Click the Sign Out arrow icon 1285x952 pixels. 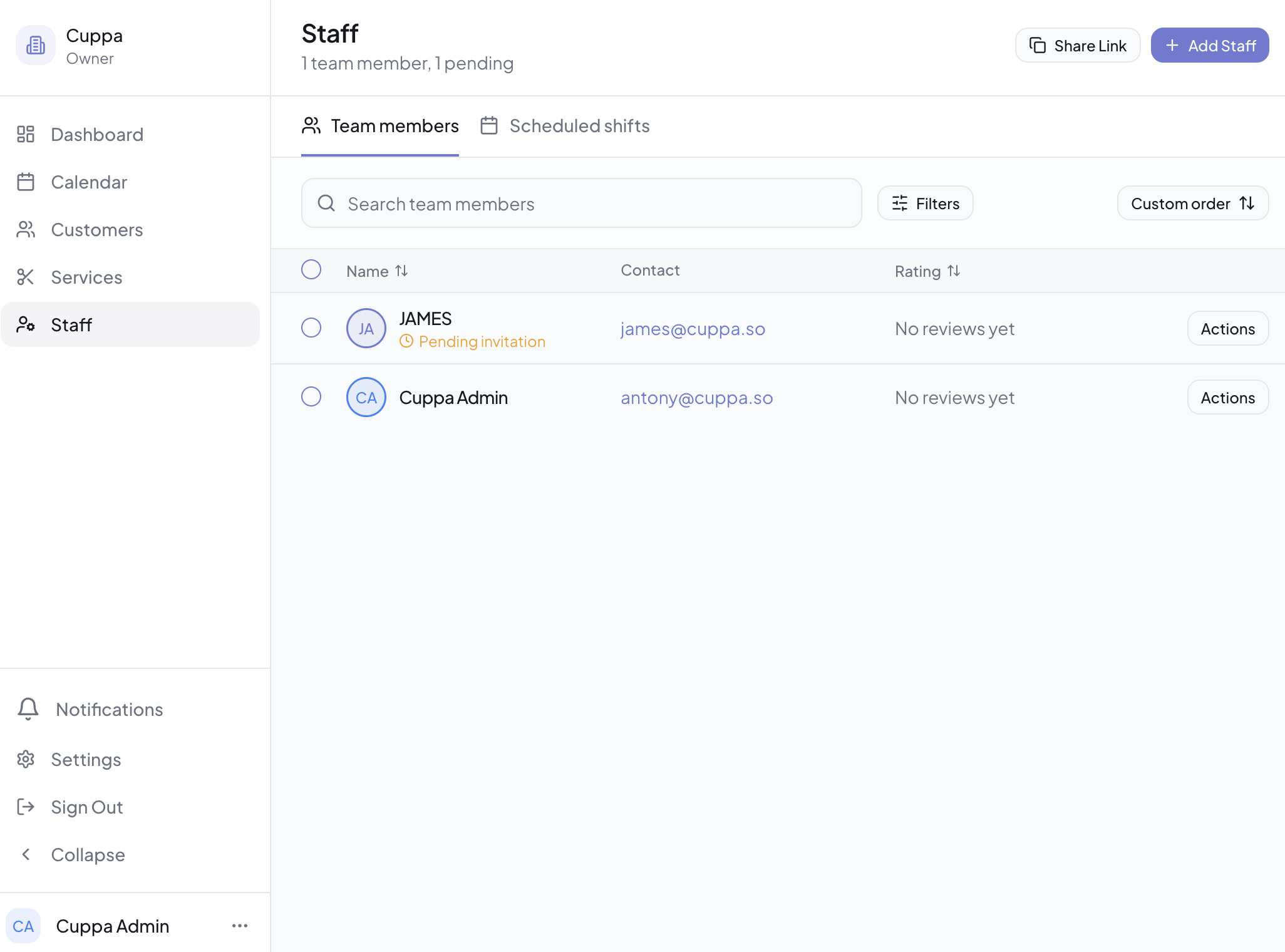tap(26, 807)
